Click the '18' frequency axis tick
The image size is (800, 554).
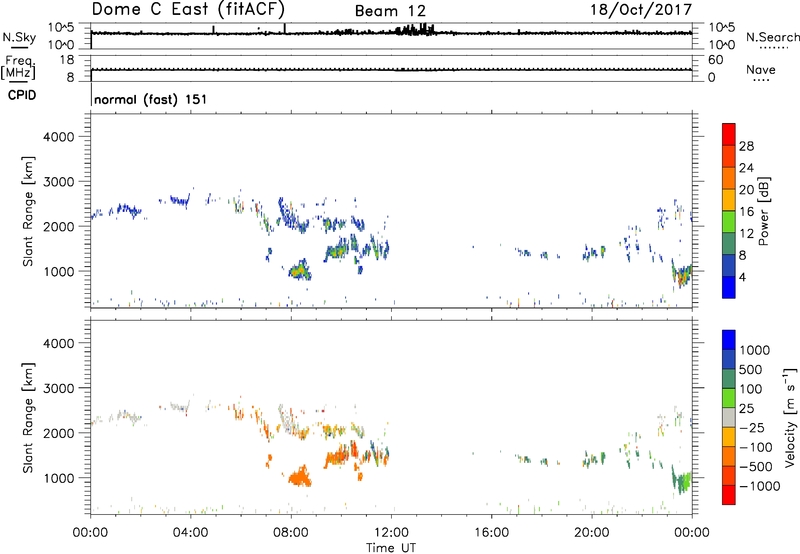[67, 60]
